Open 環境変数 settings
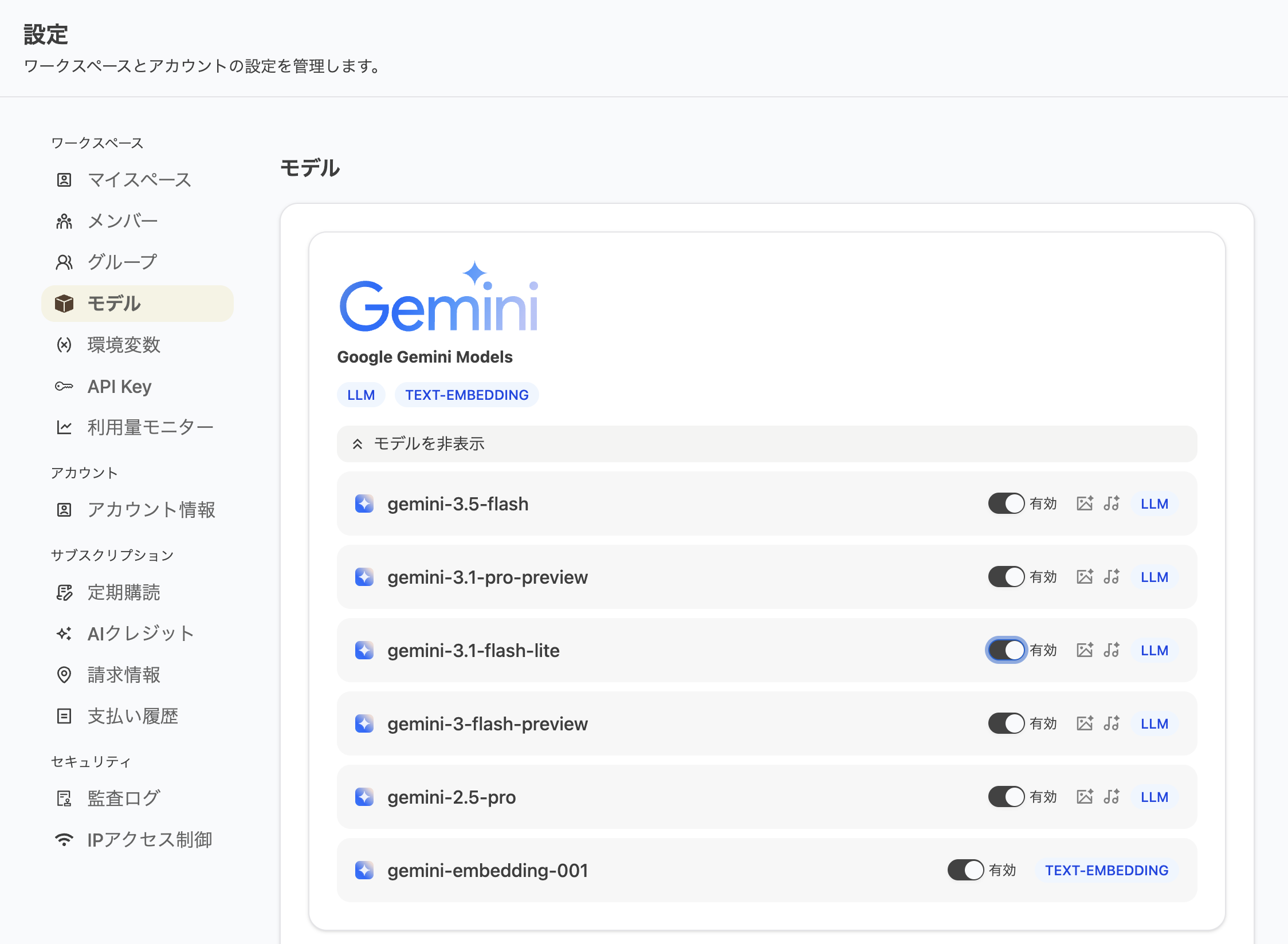 138,345
